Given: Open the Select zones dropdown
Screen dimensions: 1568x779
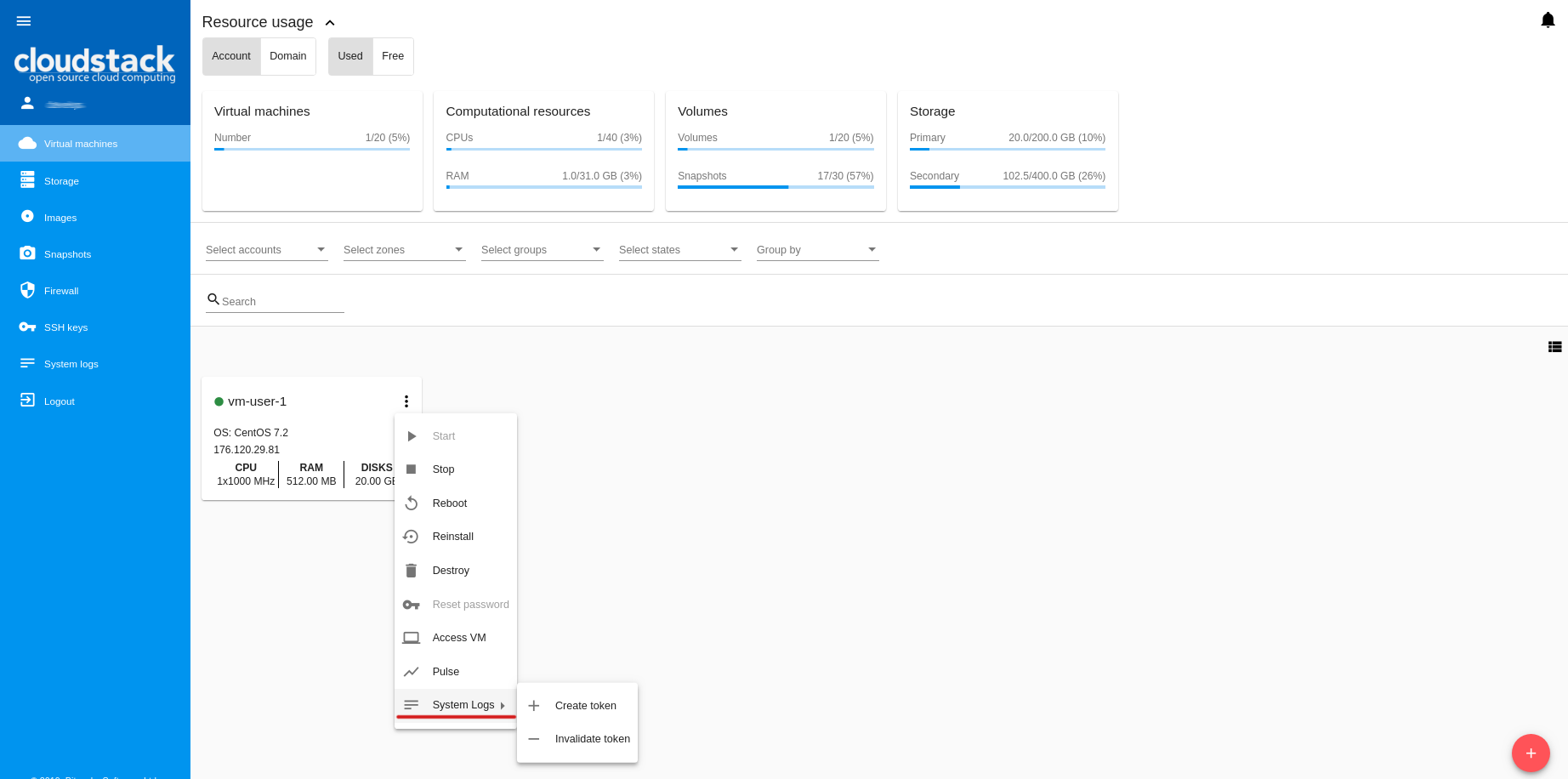Looking at the screenshot, I should pos(404,250).
